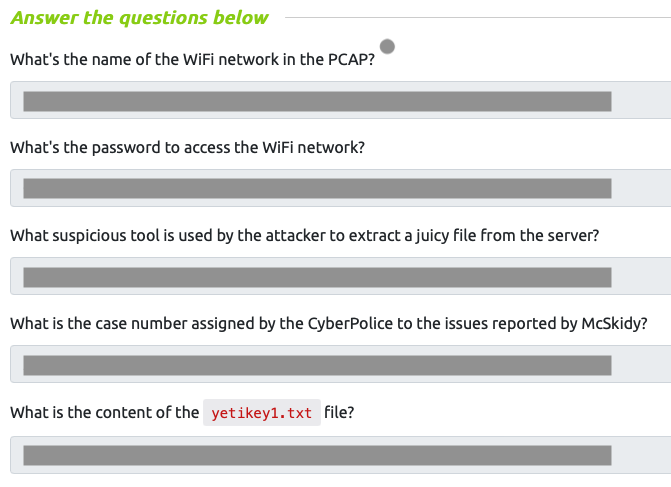671x487 pixels.
Task: Focus the WiFi network name answer field
Action: [x=341, y=100]
